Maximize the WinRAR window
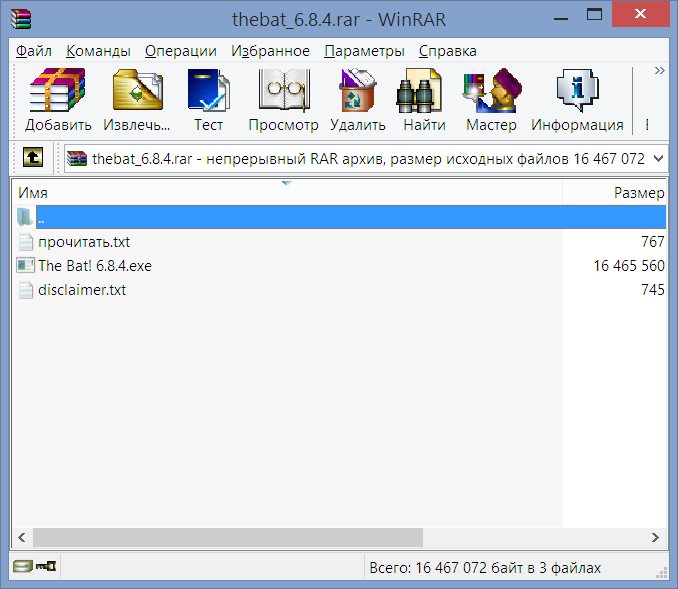 click(594, 15)
